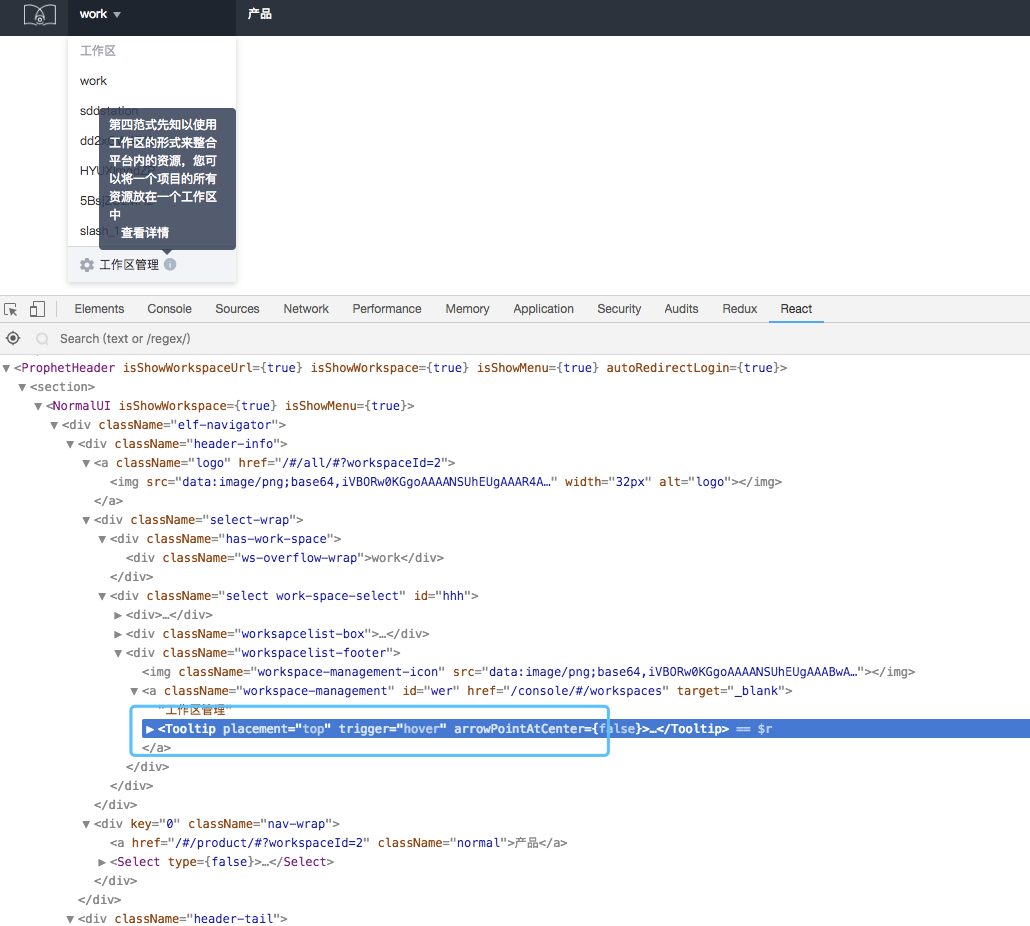Open the work workspace dropdown

[100, 14]
